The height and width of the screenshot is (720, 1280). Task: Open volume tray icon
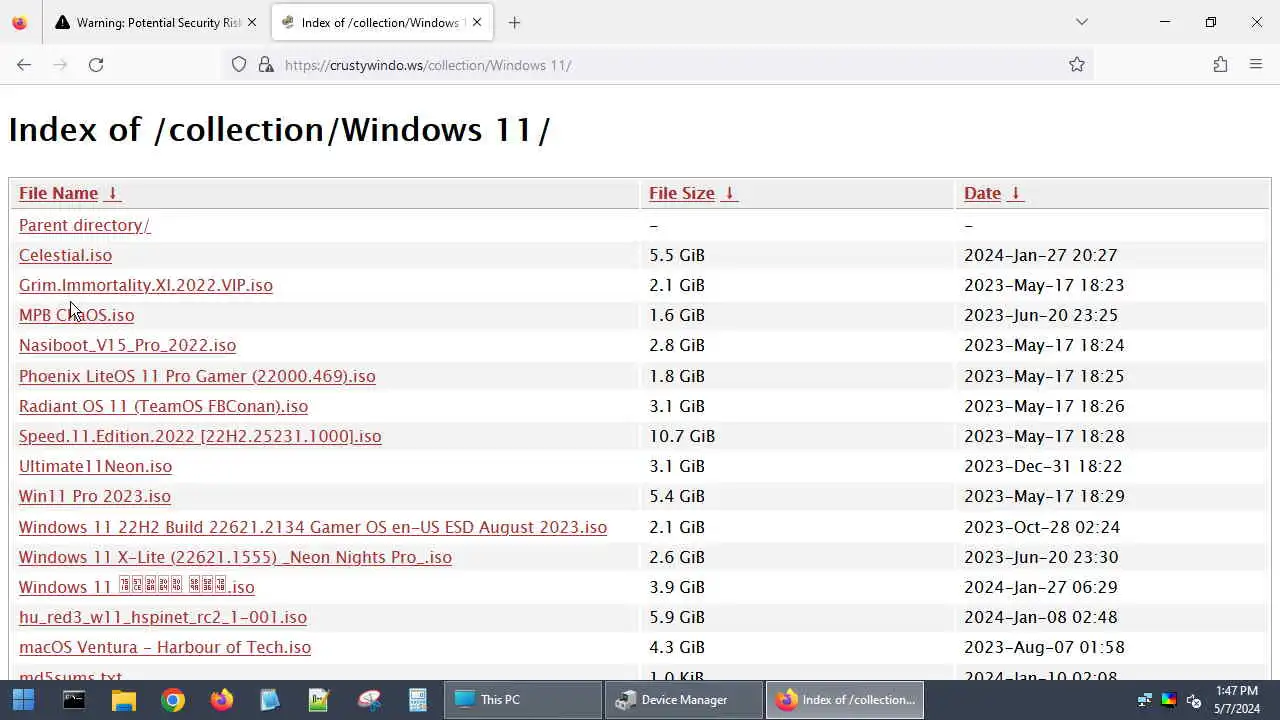click(x=1193, y=700)
